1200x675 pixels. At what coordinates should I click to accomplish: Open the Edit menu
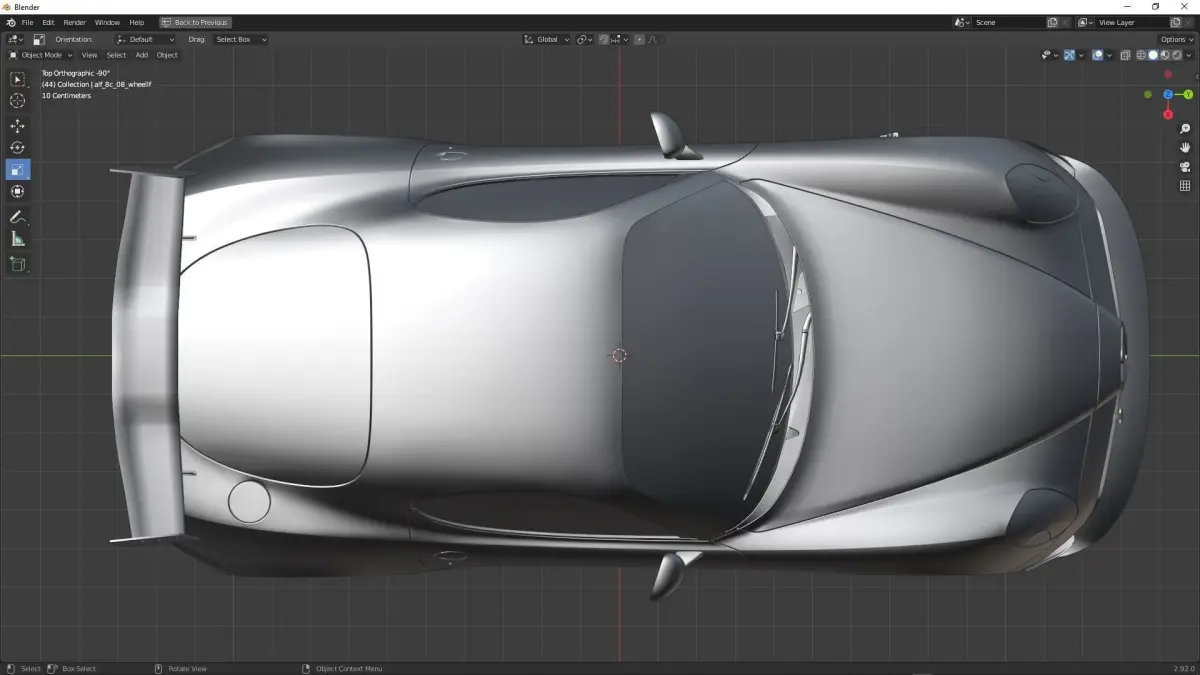[48, 22]
